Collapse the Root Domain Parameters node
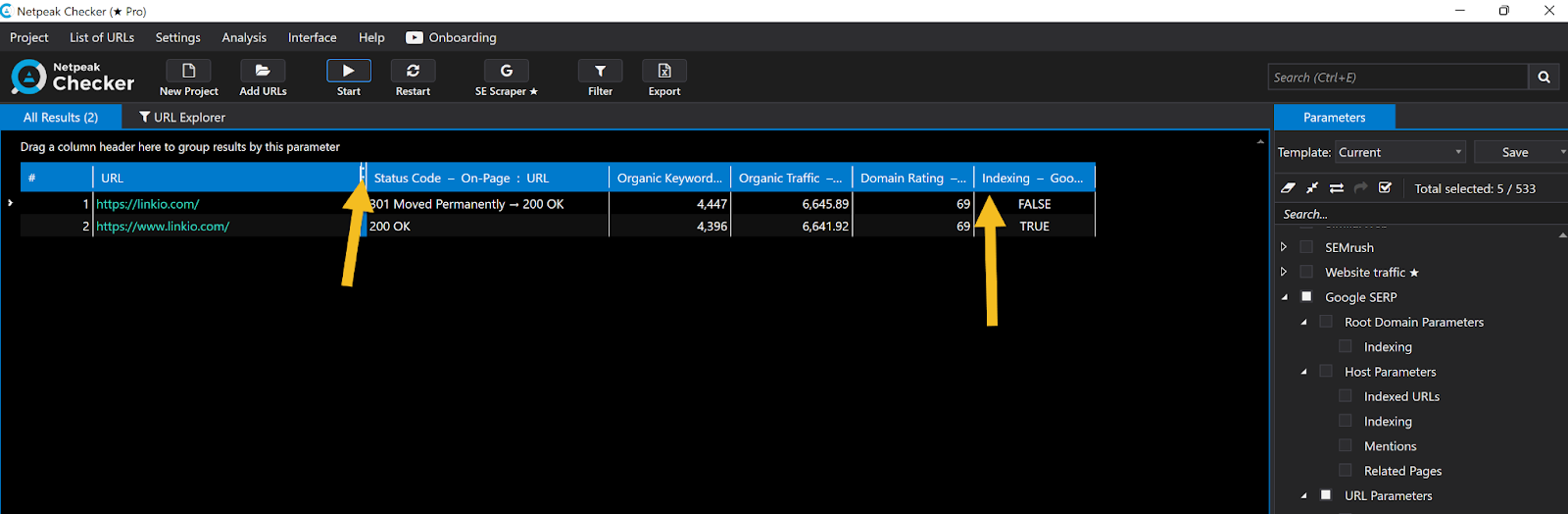Screen dimensions: 1568x514 1303,323
